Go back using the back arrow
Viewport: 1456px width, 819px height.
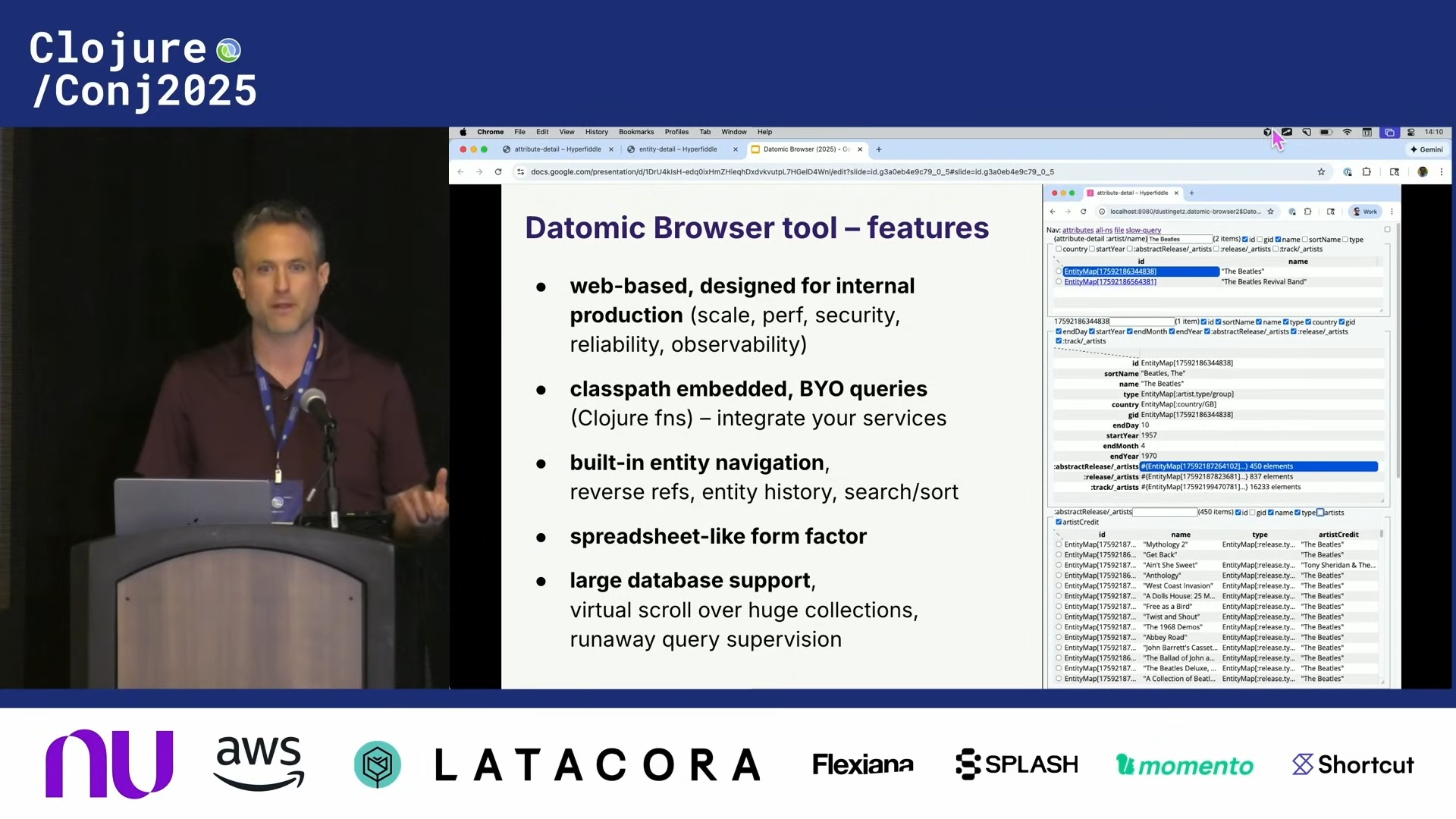click(461, 172)
